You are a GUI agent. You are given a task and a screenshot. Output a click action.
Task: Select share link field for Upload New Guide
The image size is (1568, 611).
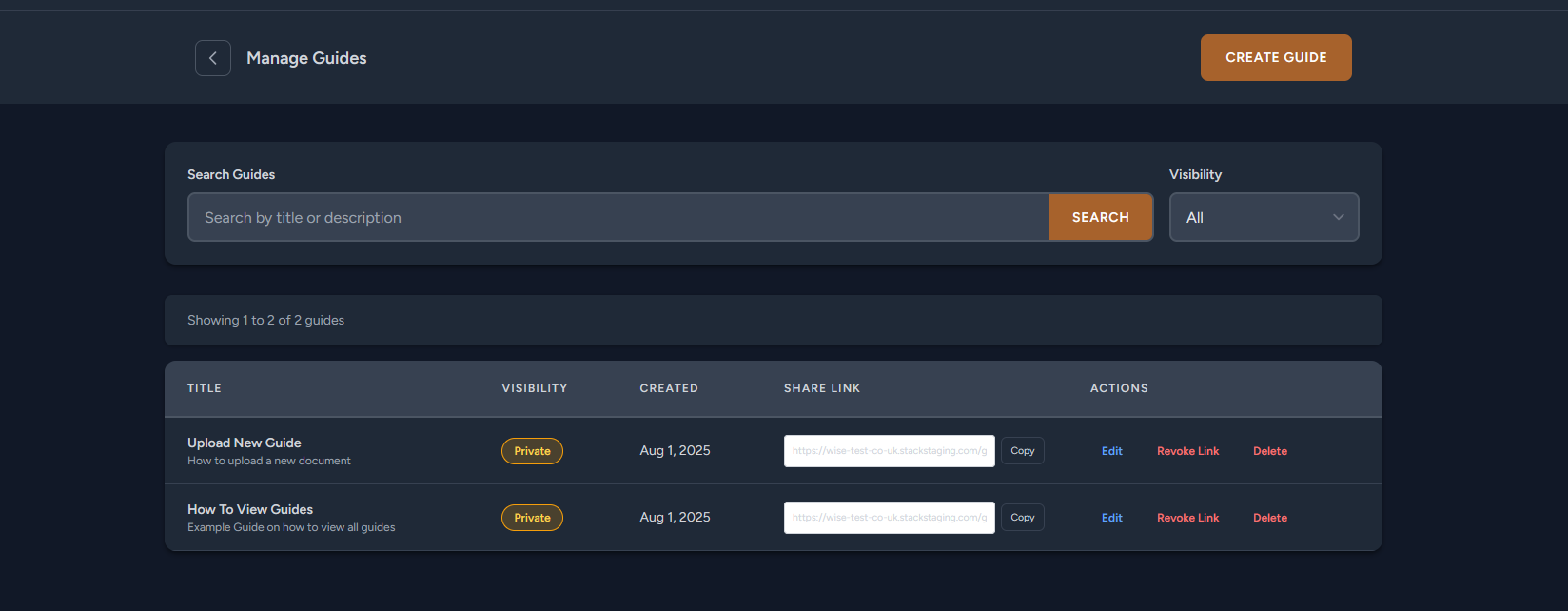click(889, 451)
